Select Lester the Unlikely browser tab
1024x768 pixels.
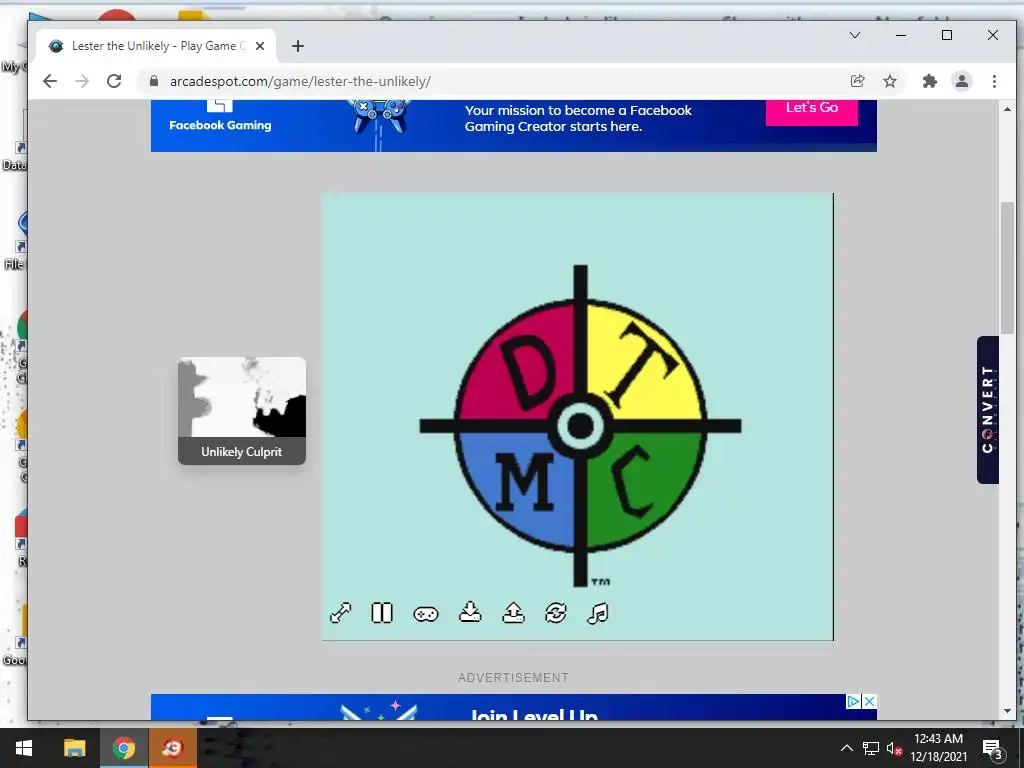click(155, 46)
